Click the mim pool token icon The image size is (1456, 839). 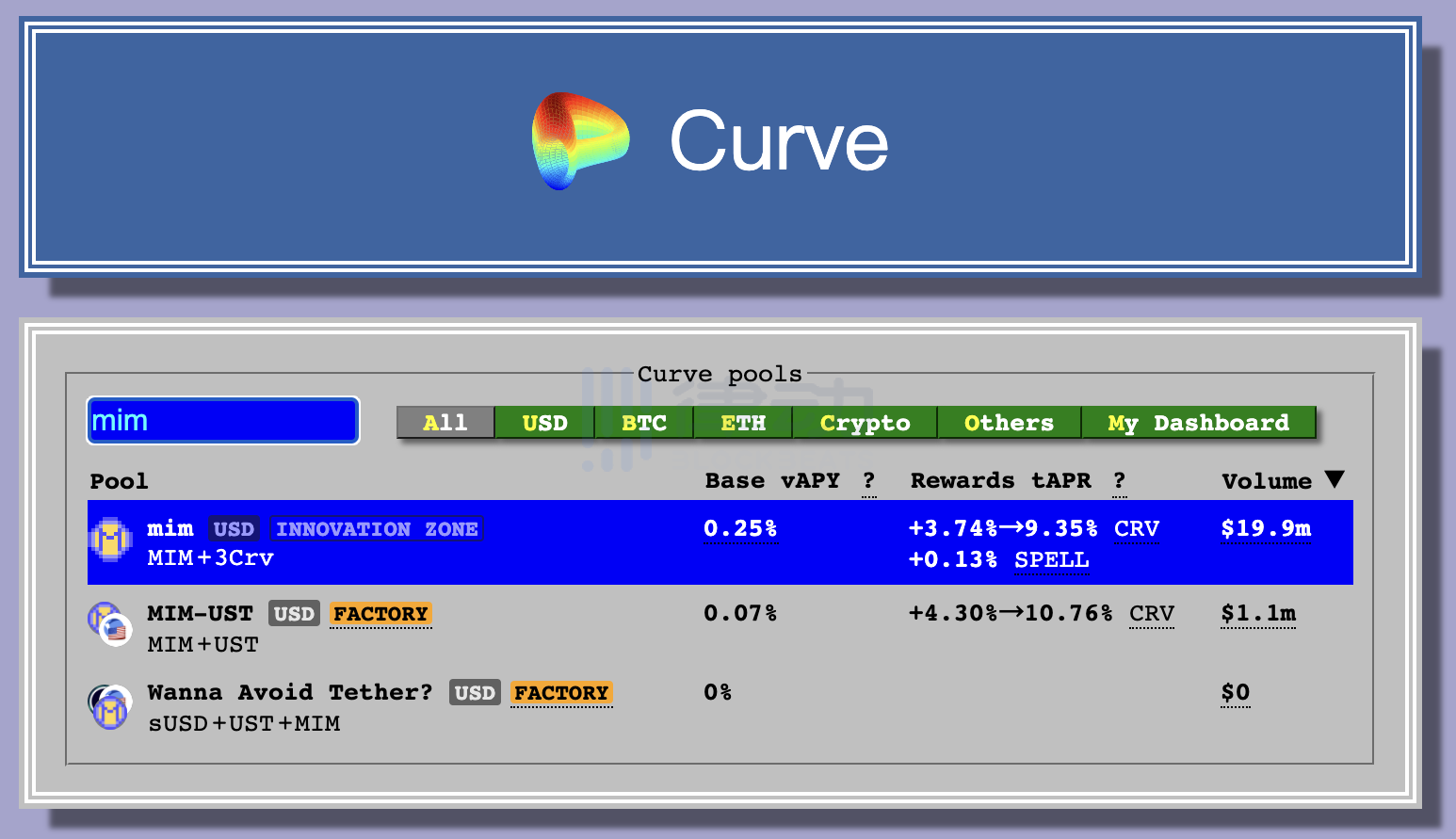110,540
